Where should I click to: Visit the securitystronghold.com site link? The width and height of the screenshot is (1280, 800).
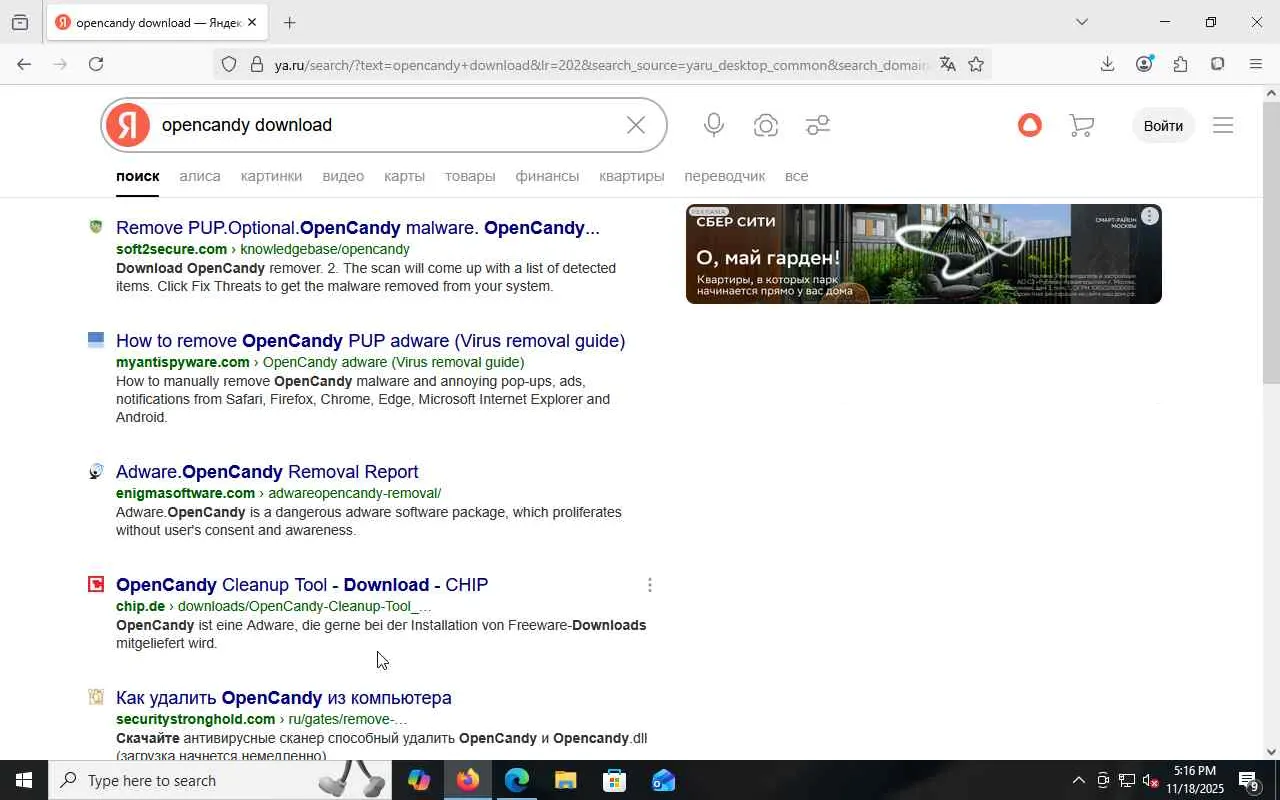[196, 719]
